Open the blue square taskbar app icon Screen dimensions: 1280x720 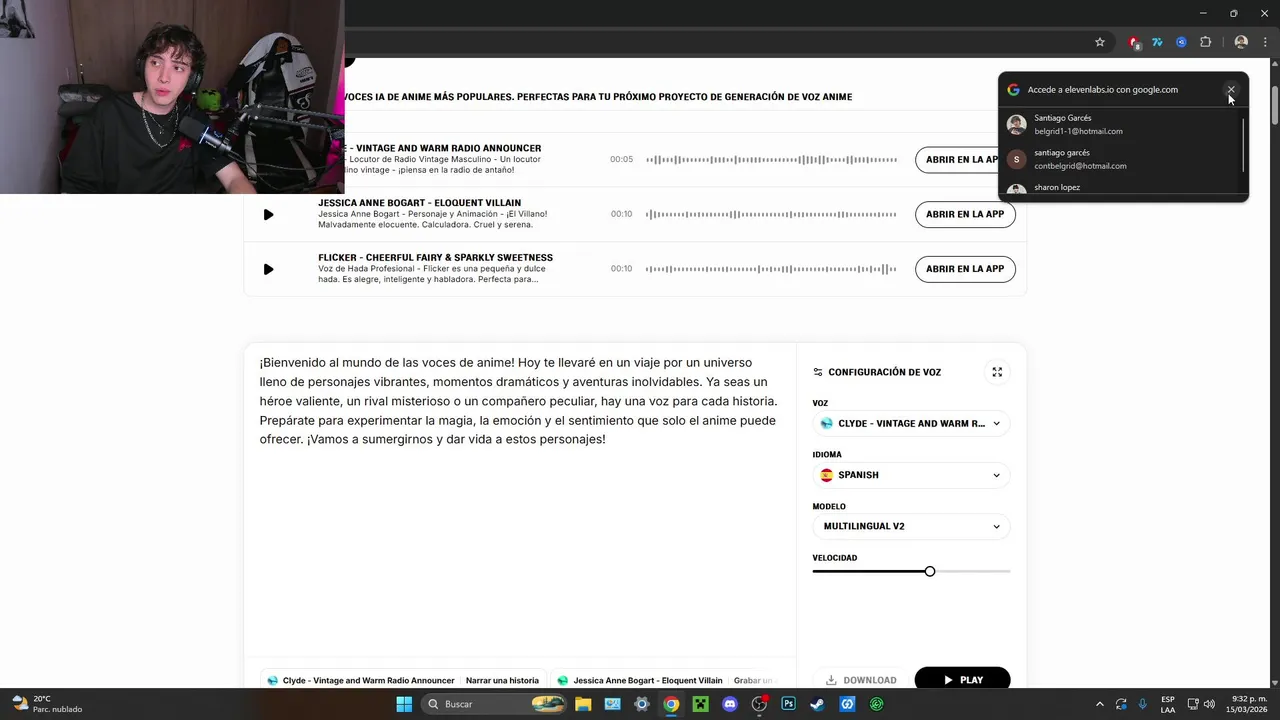click(847, 704)
